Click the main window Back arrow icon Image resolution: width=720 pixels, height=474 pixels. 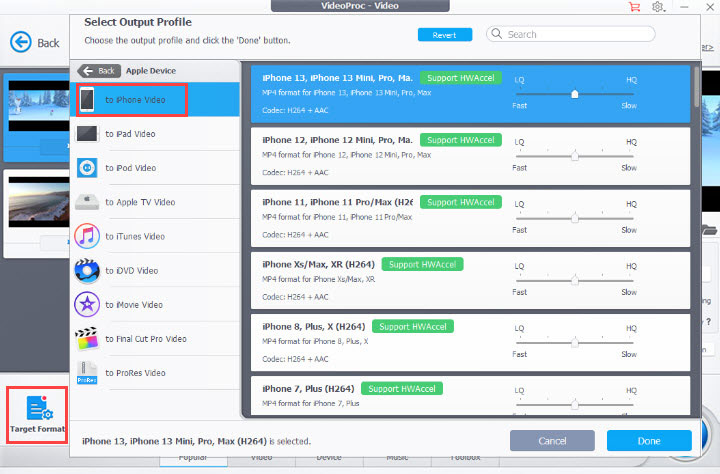pyautogui.click(x=21, y=42)
